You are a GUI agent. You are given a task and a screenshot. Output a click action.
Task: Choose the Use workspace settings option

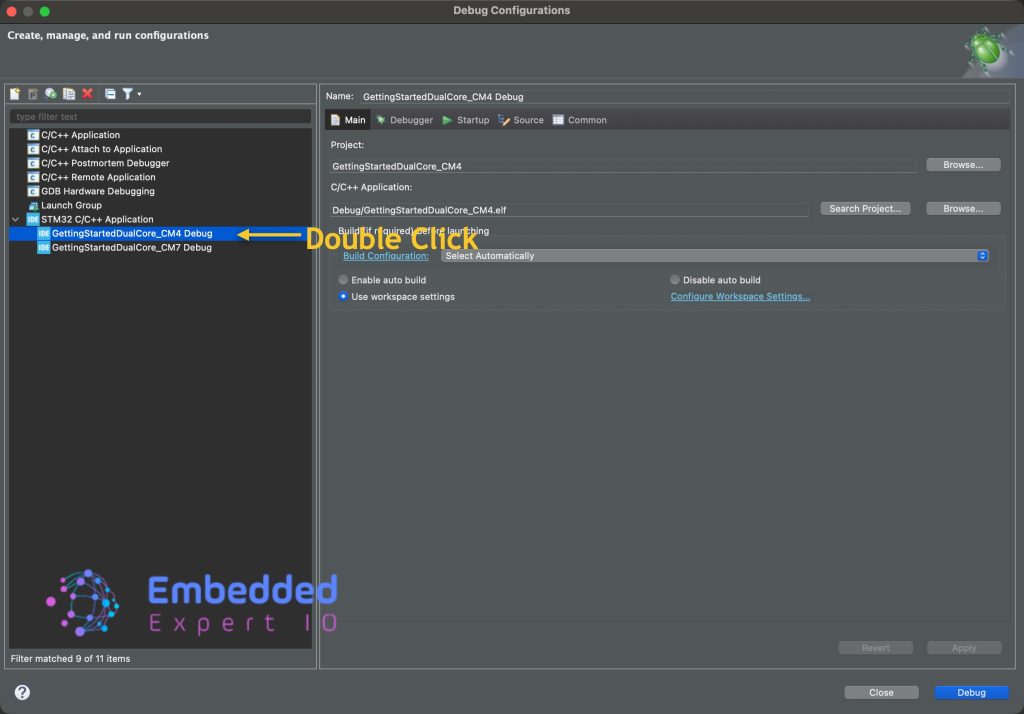[x=344, y=297]
